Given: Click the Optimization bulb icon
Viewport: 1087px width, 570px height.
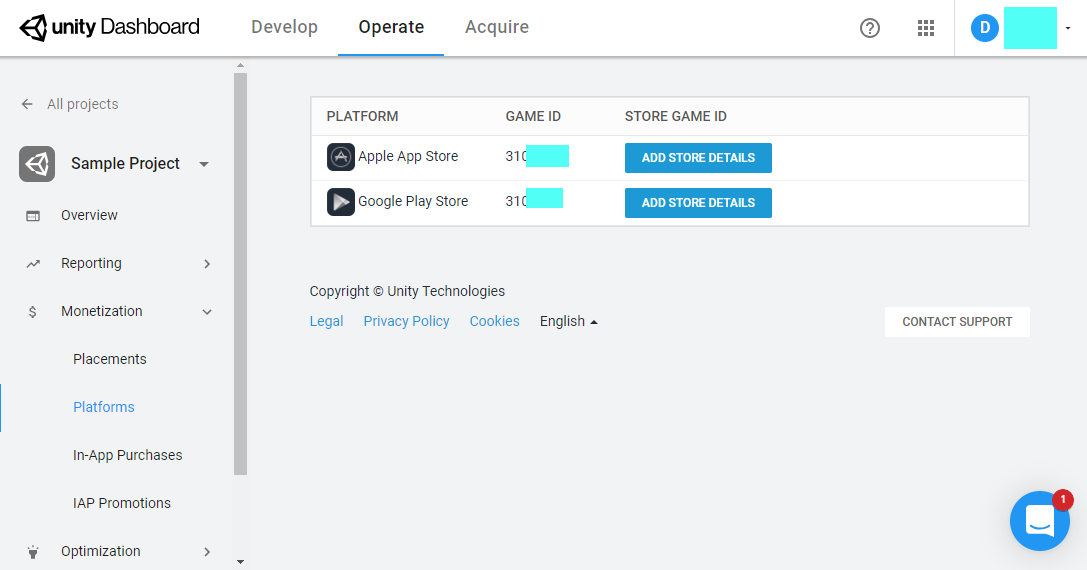Looking at the screenshot, I should point(33,552).
